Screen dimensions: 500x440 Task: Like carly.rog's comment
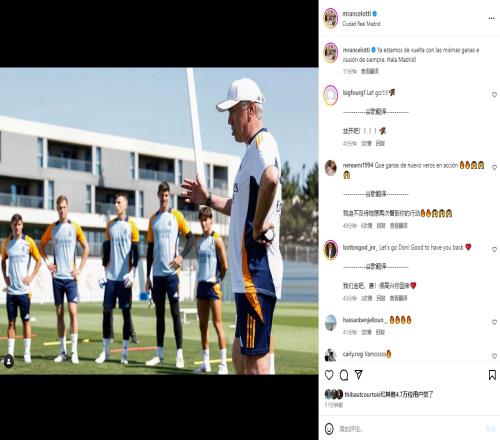pos(494,356)
